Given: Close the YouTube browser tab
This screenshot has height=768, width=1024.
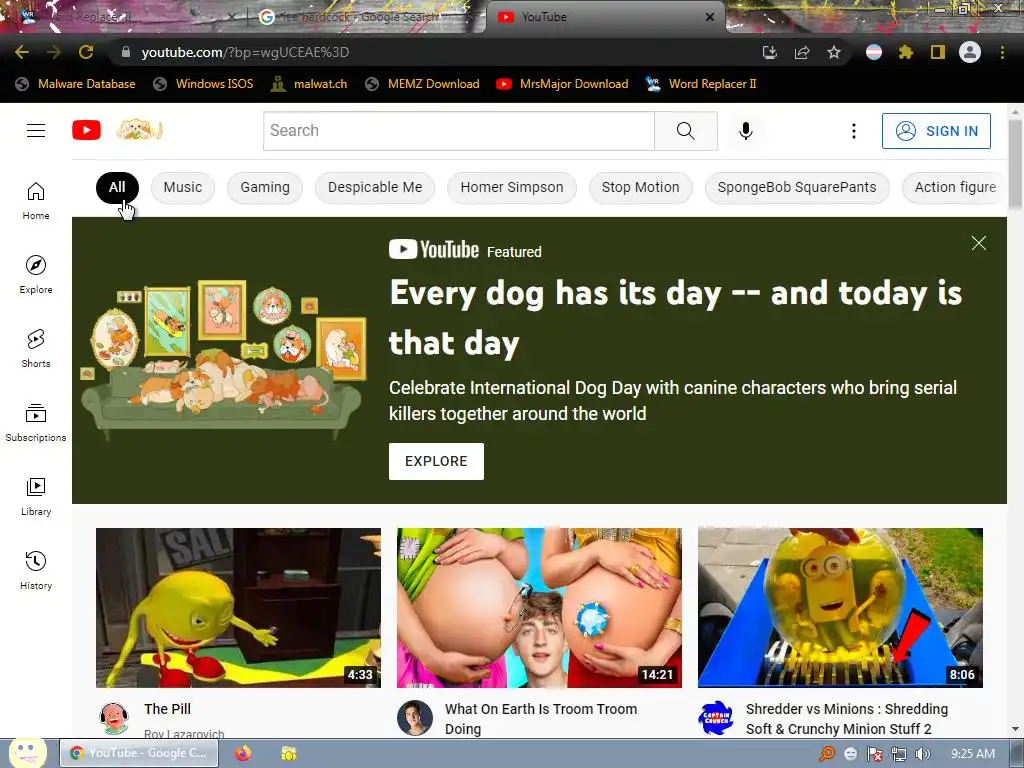Looking at the screenshot, I should click(x=710, y=17).
